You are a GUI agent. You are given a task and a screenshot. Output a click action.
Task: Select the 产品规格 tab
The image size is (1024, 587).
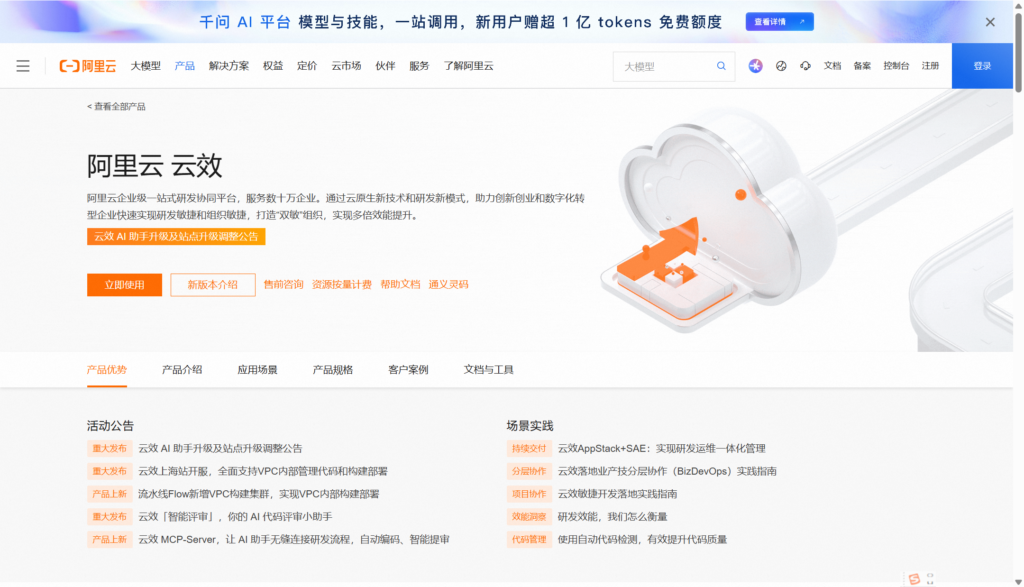pyautogui.click(x=333, y=370)
